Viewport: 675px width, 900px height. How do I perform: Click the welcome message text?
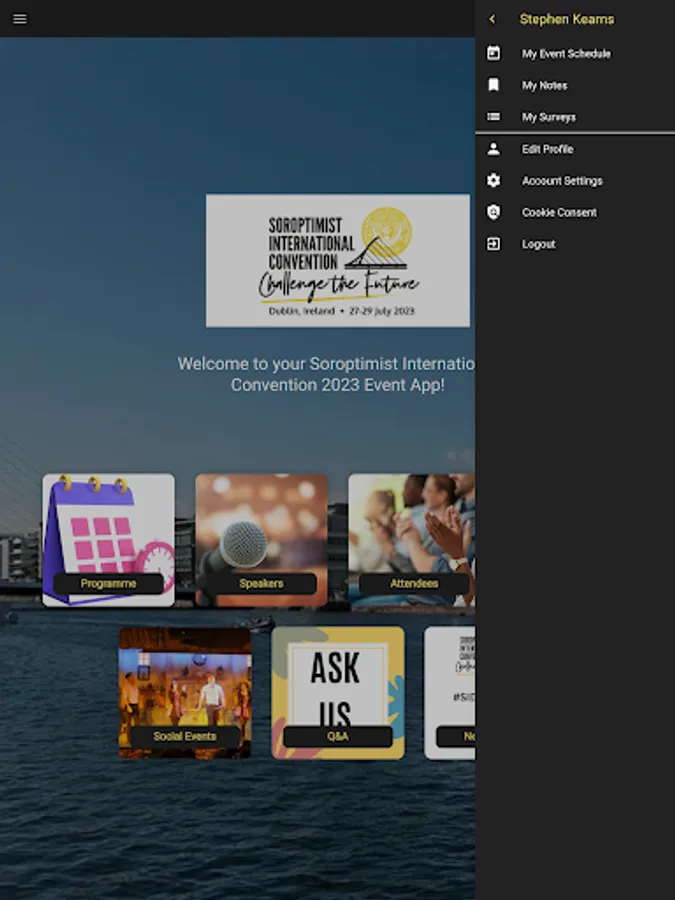pyautogui.click(x=326, y=374)
